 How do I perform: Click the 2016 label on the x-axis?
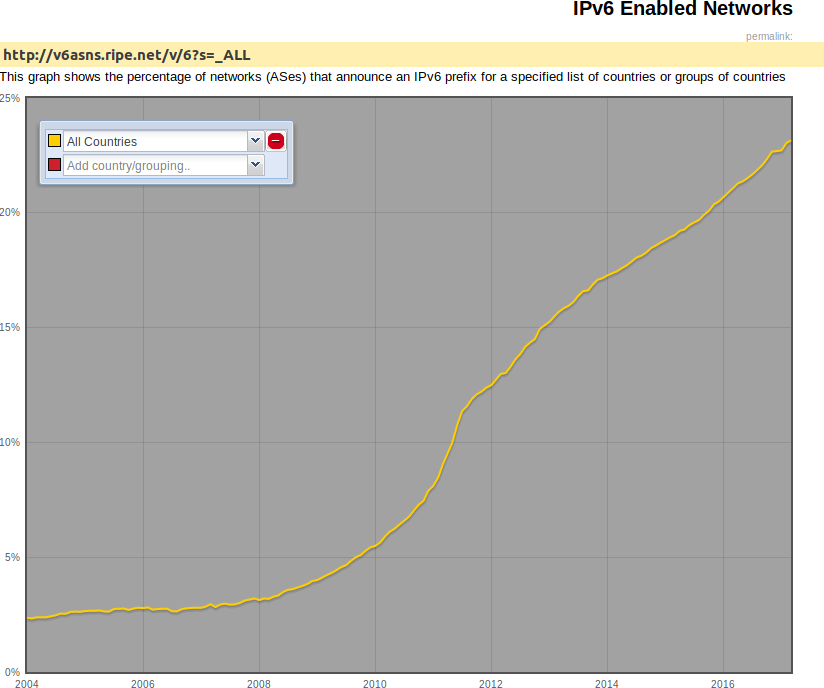723,683
